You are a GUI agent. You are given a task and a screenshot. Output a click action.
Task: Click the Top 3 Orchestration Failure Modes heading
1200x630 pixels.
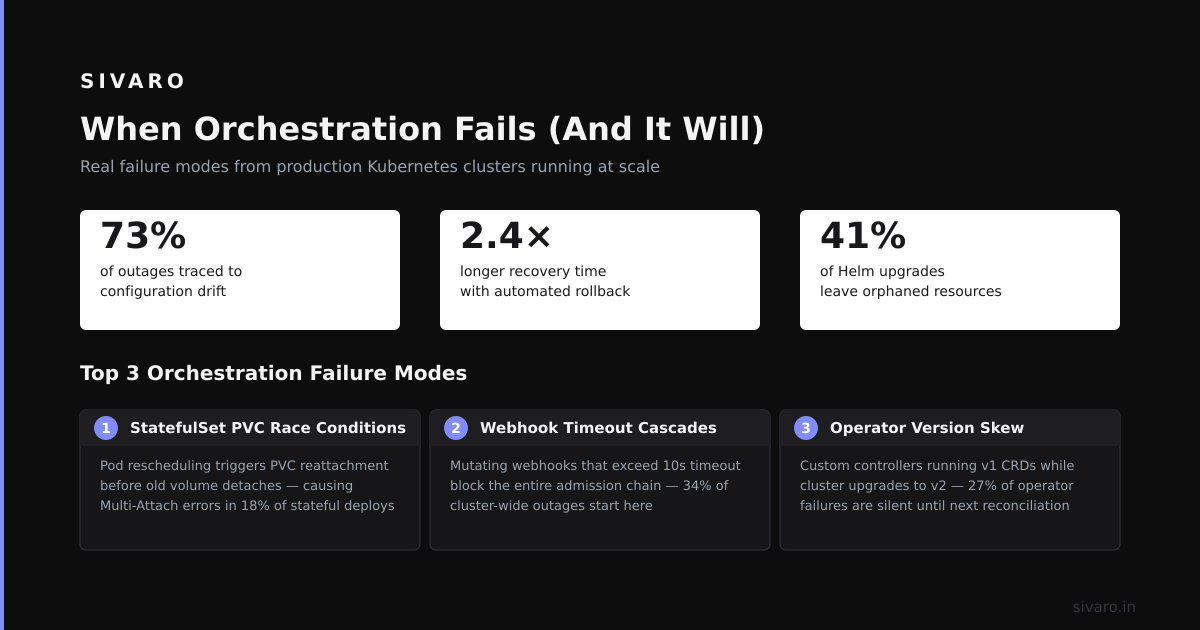(273, 373)
